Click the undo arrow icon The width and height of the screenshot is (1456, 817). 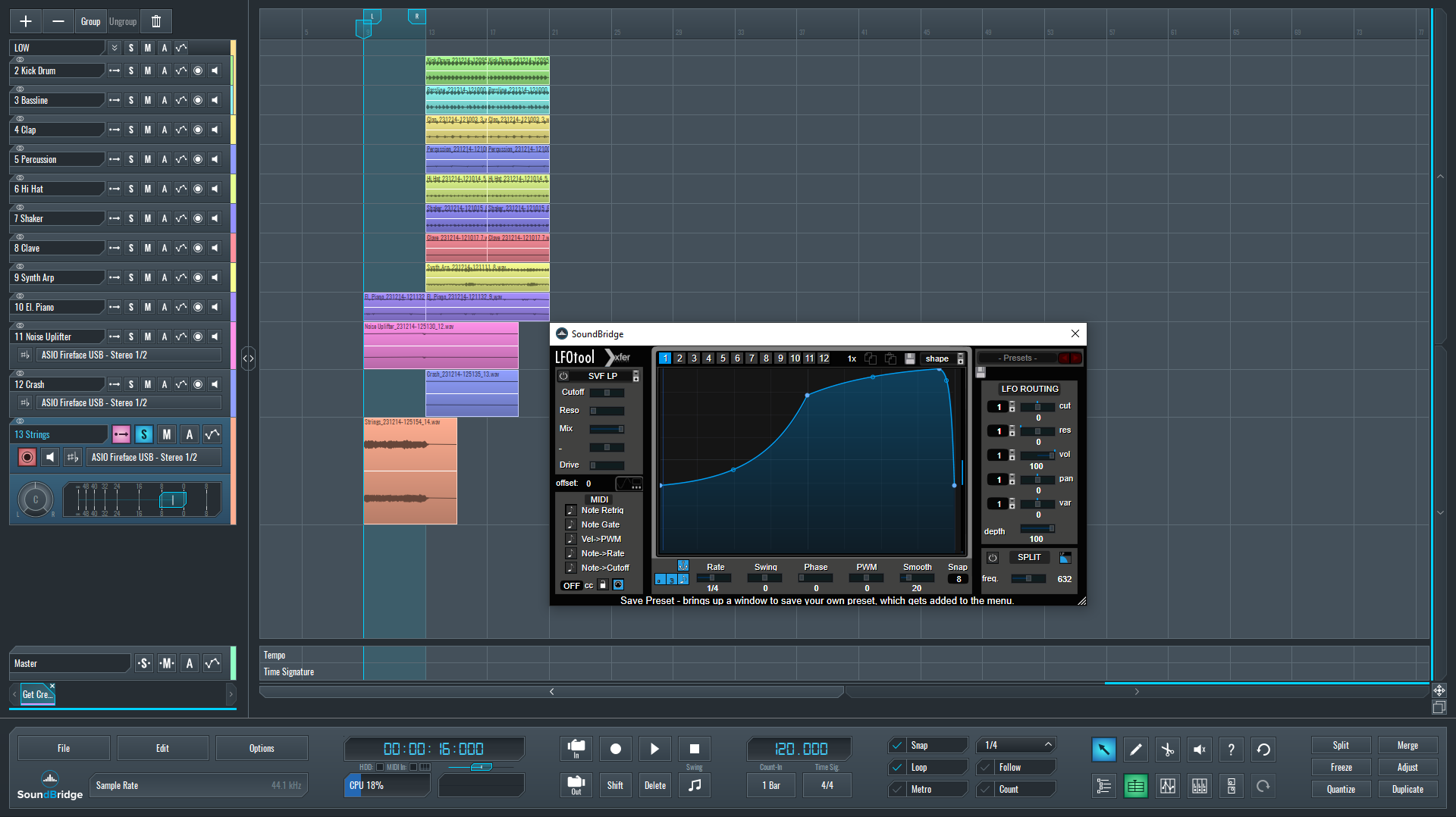pyautogui.click(x=1263, y=750)
